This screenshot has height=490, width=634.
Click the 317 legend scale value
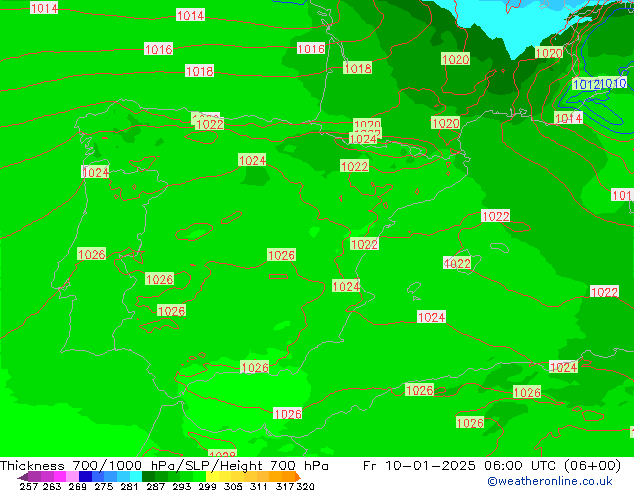tap(285, 486)
